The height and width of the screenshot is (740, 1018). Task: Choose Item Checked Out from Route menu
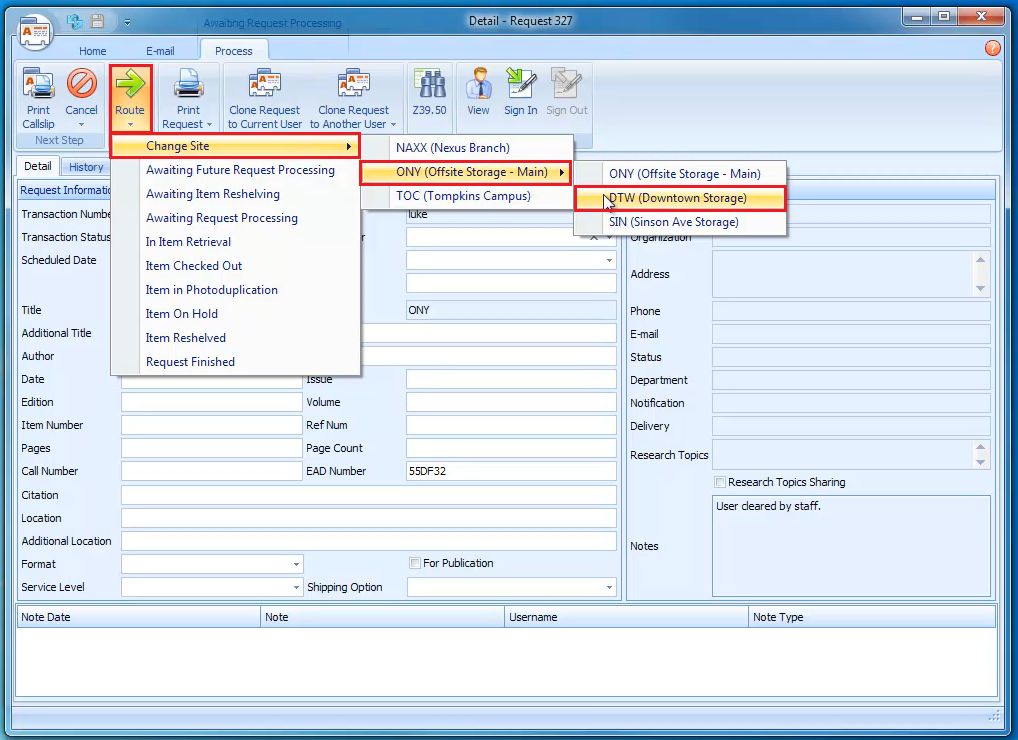click(194, 266)
